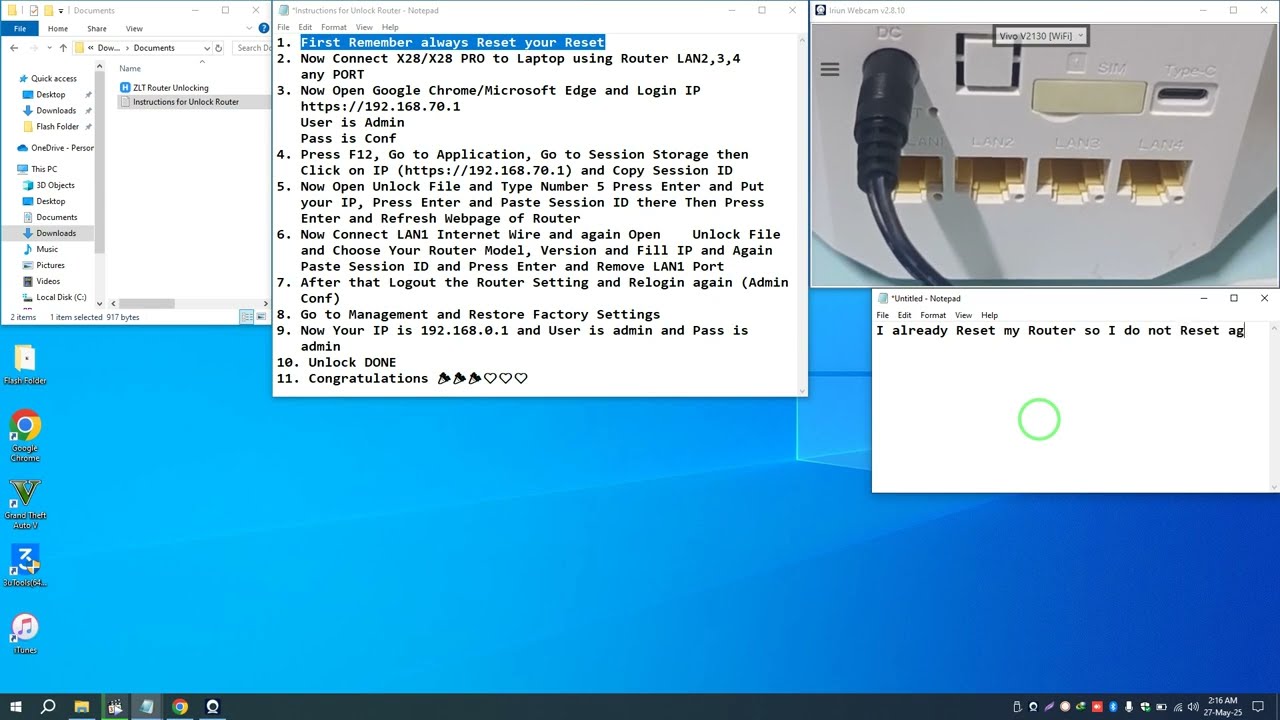This screenshot has width=1280, height=720.
Task: Open Format menu in Instructions Notepad
Action: 334,27
